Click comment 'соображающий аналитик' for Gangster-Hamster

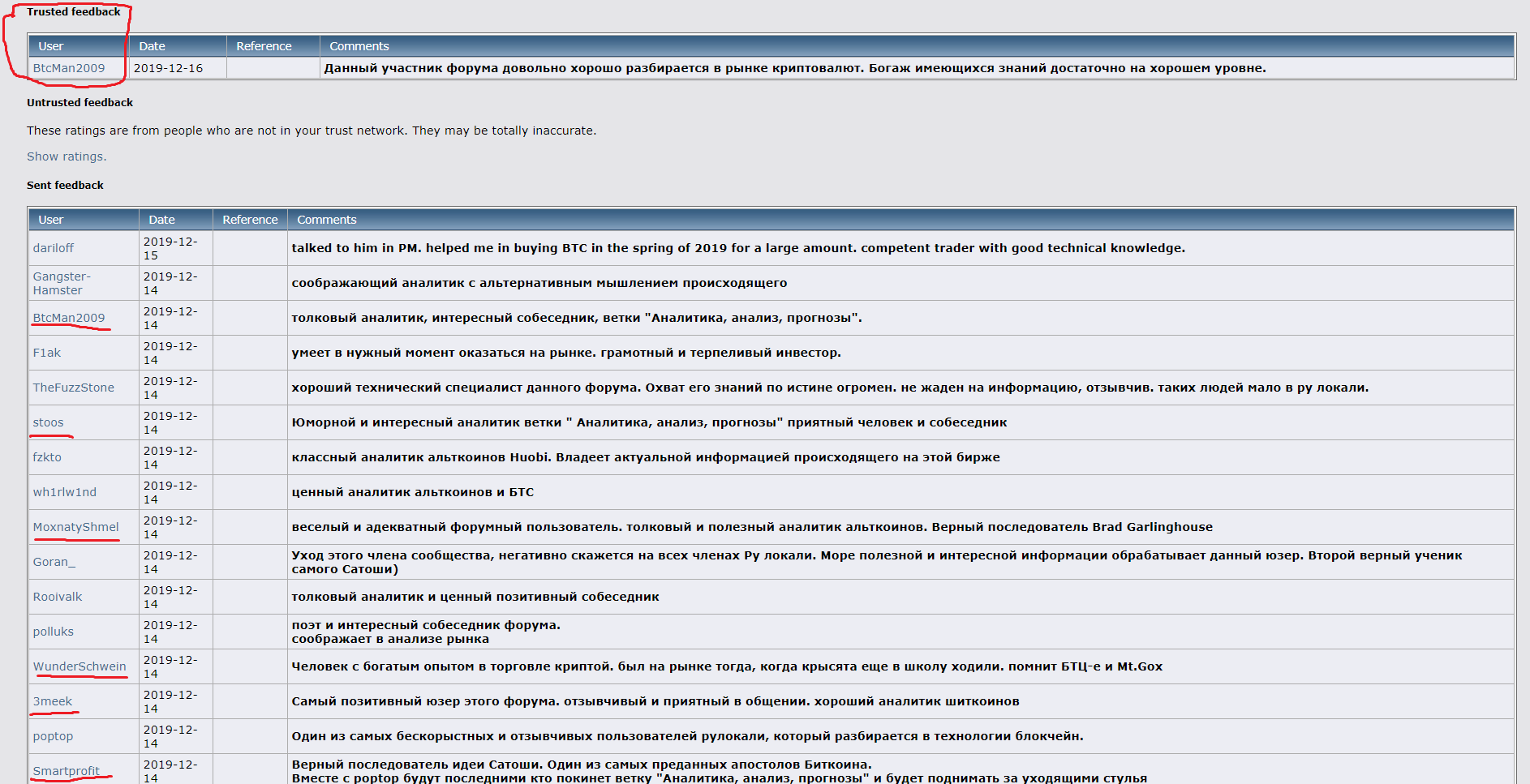(539, 283)
